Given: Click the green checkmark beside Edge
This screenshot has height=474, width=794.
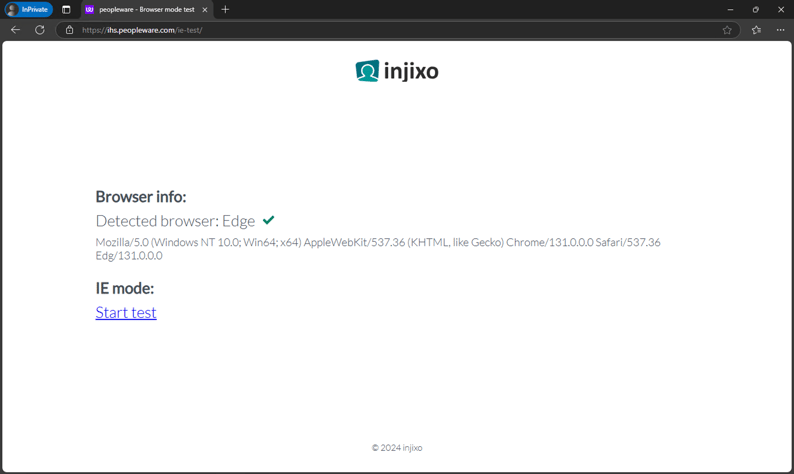Looking at the screenshot, I should (x=268, y=220).
